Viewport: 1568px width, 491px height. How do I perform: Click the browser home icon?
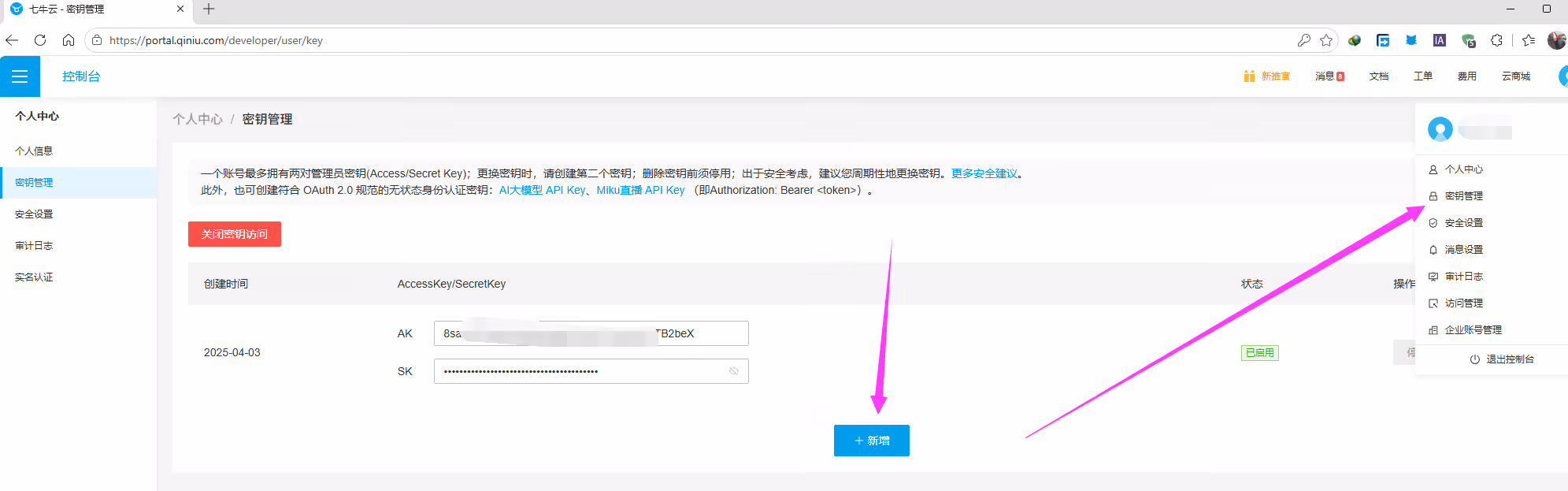pyautogui.click(x=69, y=40)
